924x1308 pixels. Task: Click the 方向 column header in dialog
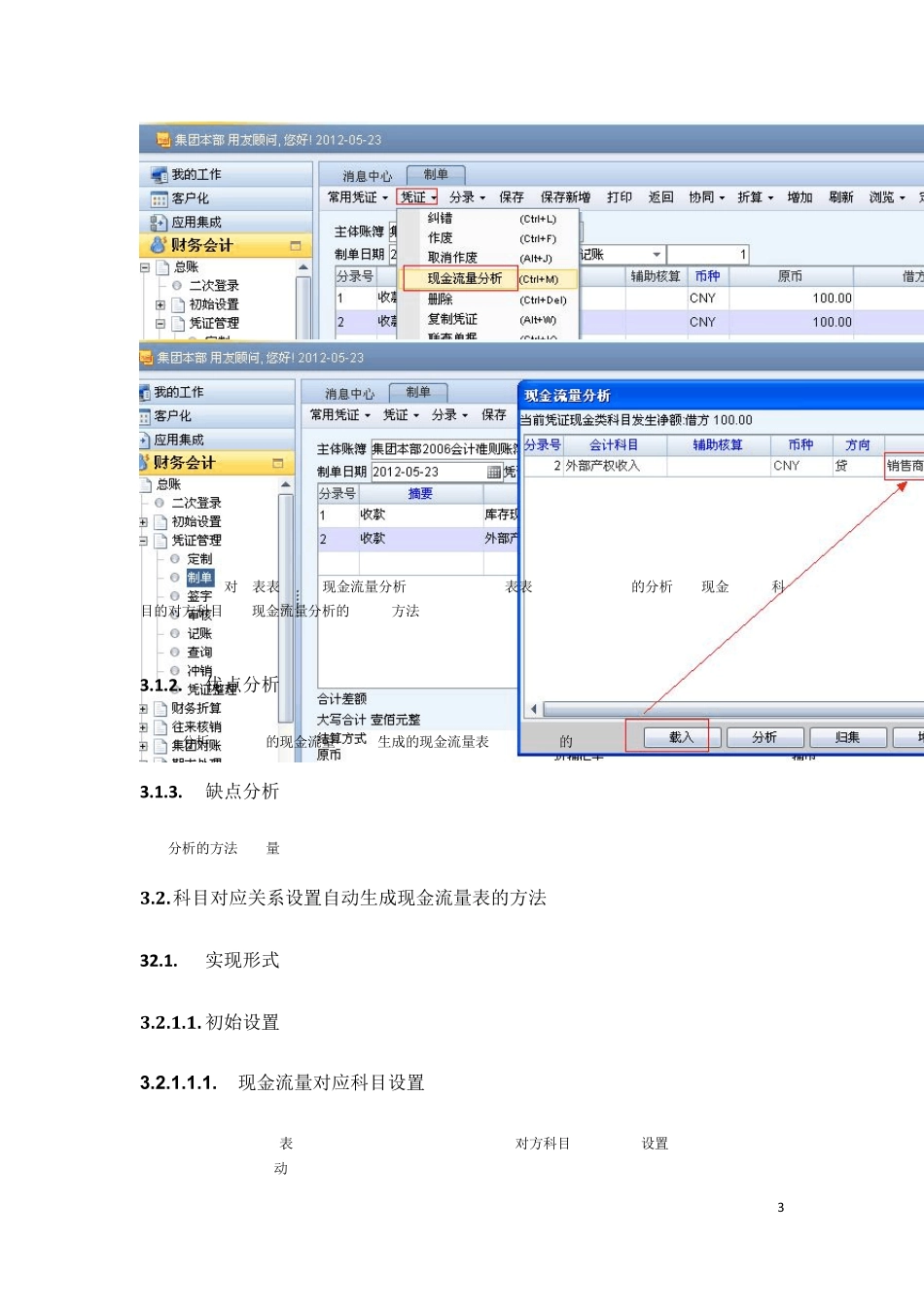click(858, 444)
